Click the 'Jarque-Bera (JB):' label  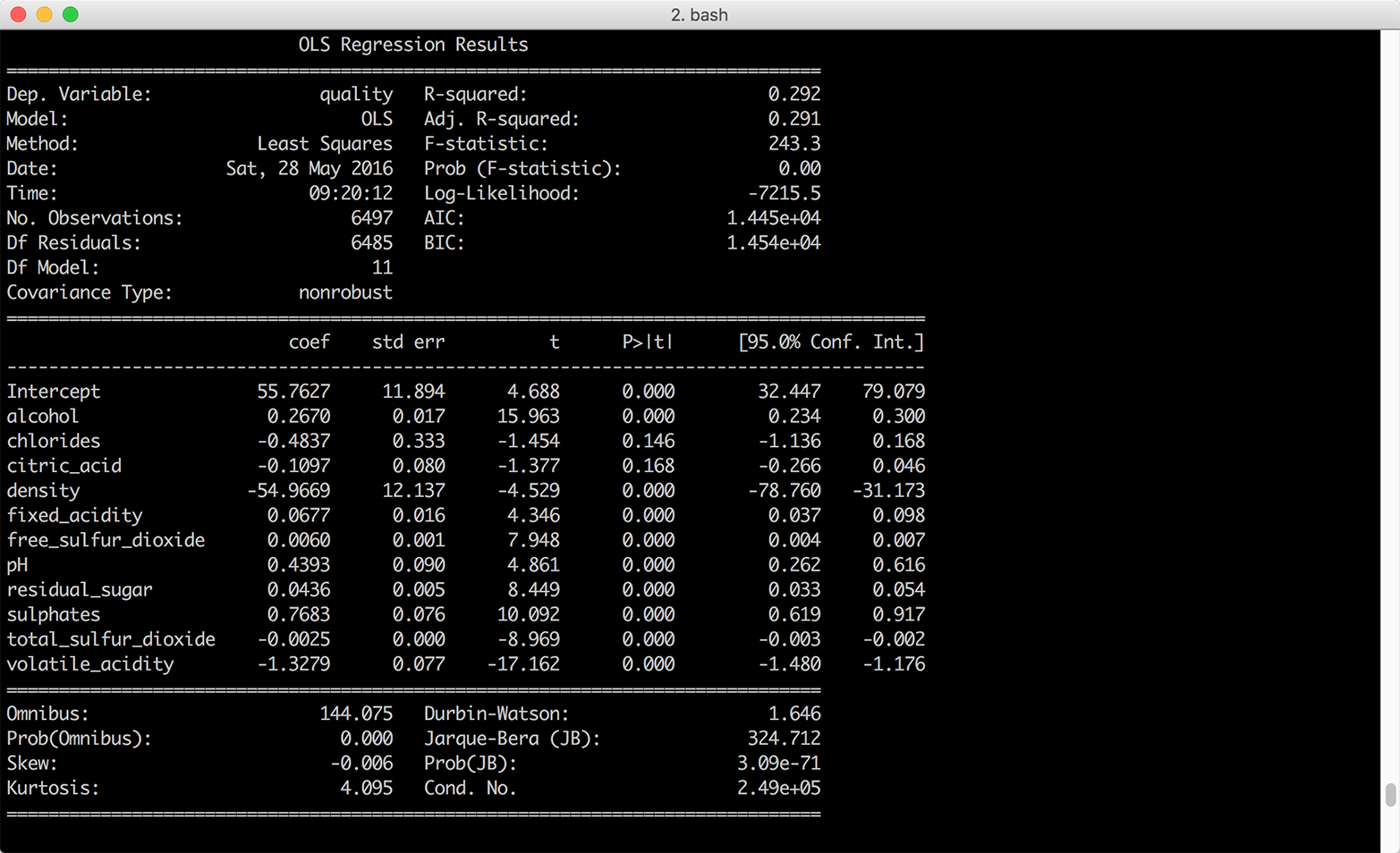[x=512, y=739]
